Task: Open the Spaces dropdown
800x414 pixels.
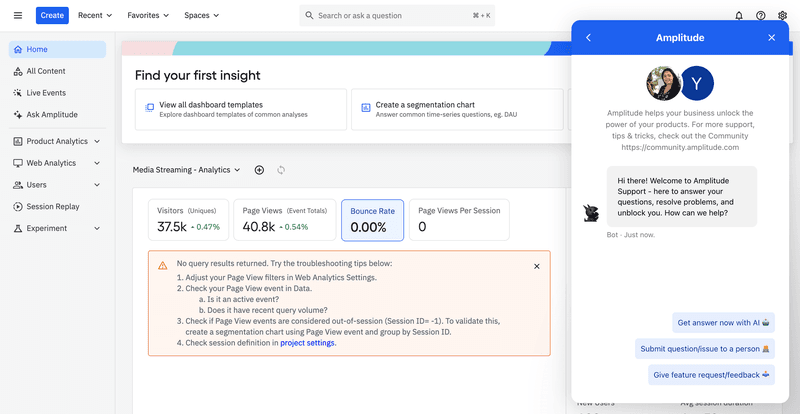Action: 202,15
